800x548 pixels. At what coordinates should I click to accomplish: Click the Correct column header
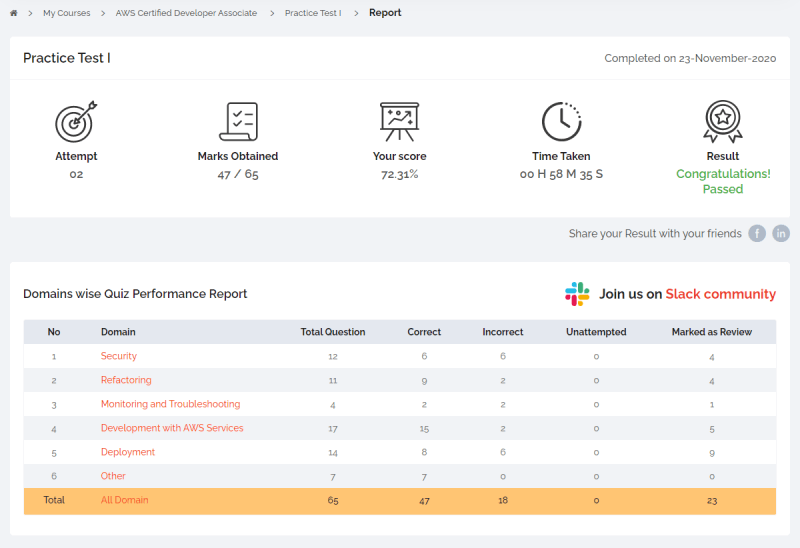(424, 332)
